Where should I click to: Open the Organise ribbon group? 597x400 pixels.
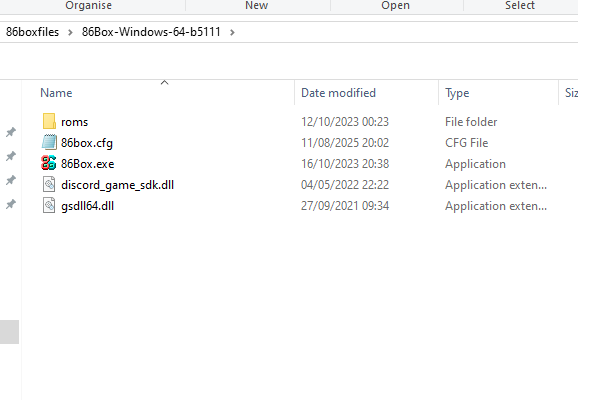pyautogui.click(x=88, y=5)
